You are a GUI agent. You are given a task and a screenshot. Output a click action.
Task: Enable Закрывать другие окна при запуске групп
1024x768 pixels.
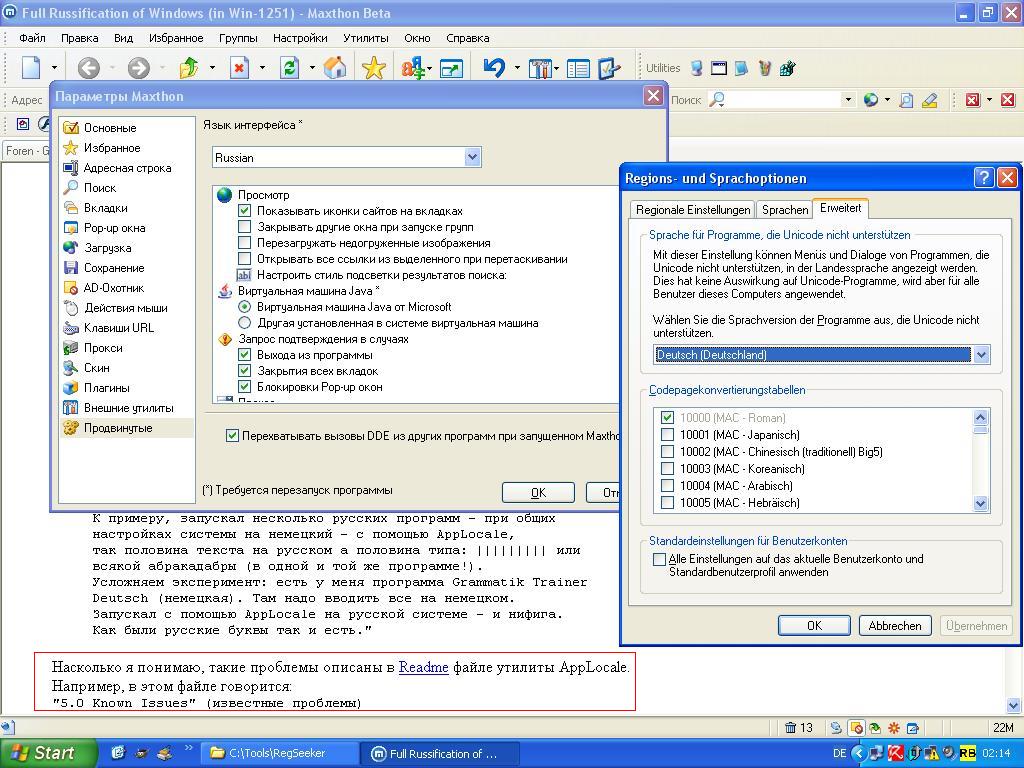pos(244,227)
